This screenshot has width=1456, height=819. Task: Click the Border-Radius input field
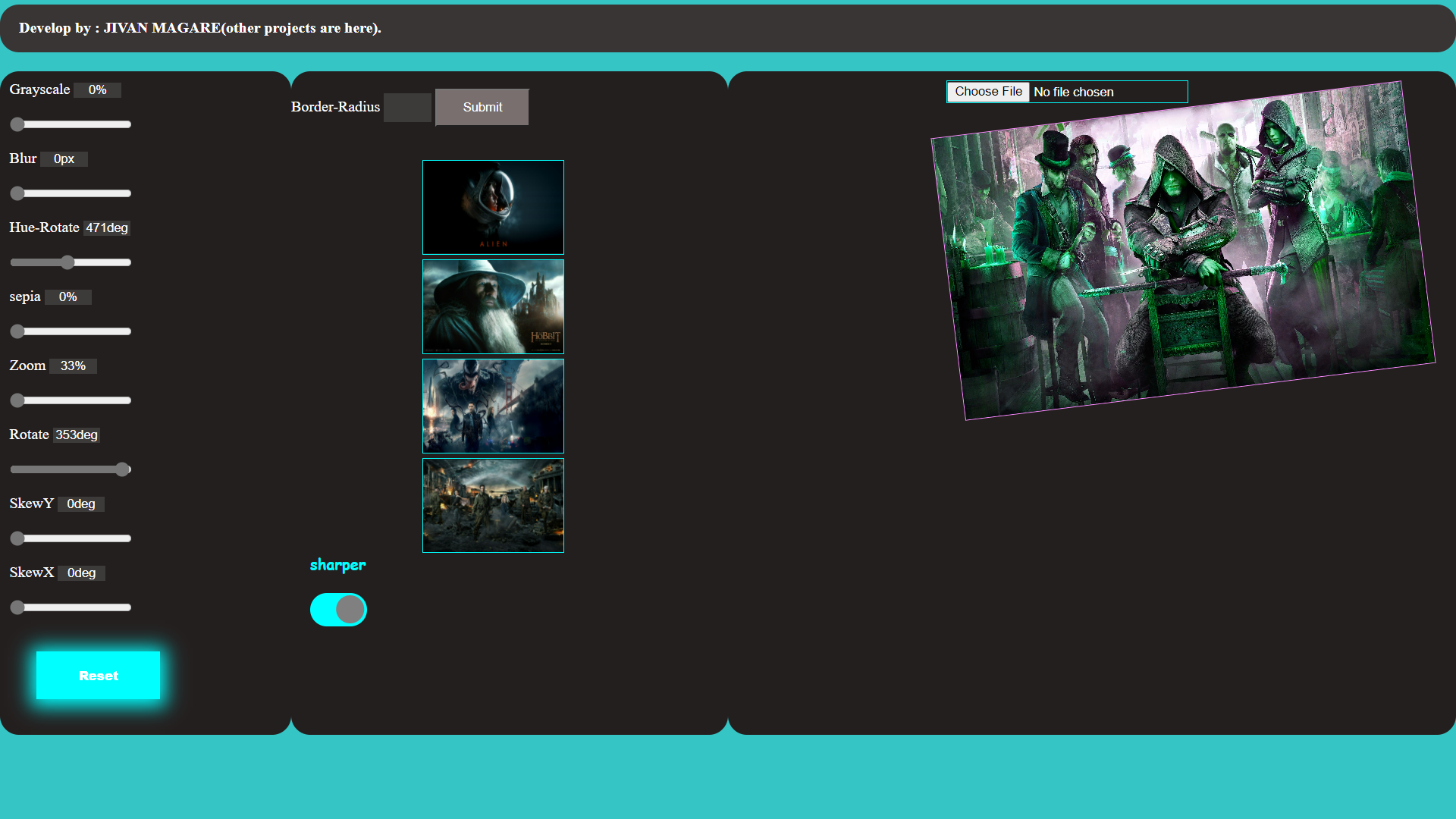click(407, 108)
